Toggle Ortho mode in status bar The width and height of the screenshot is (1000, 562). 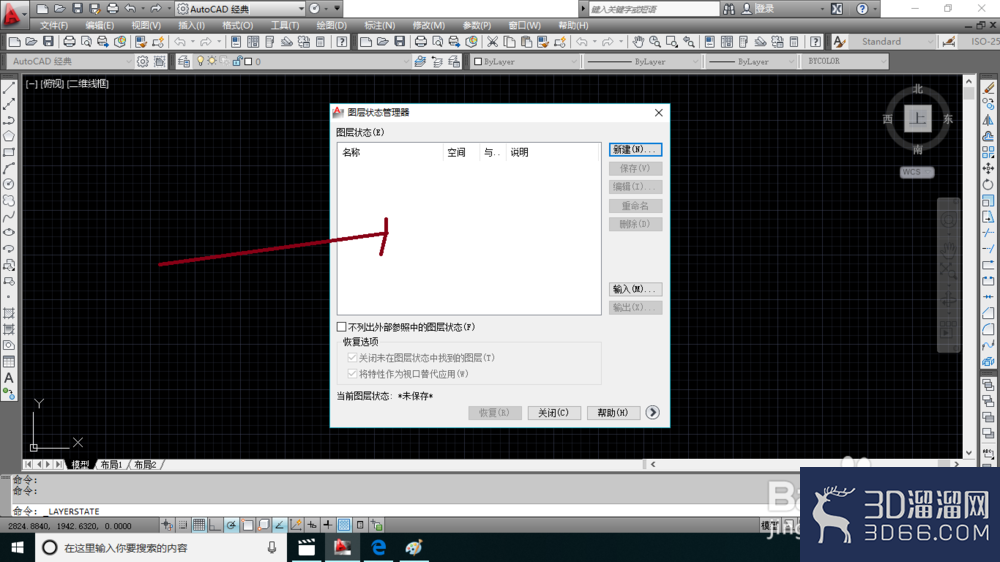[215, 525]
